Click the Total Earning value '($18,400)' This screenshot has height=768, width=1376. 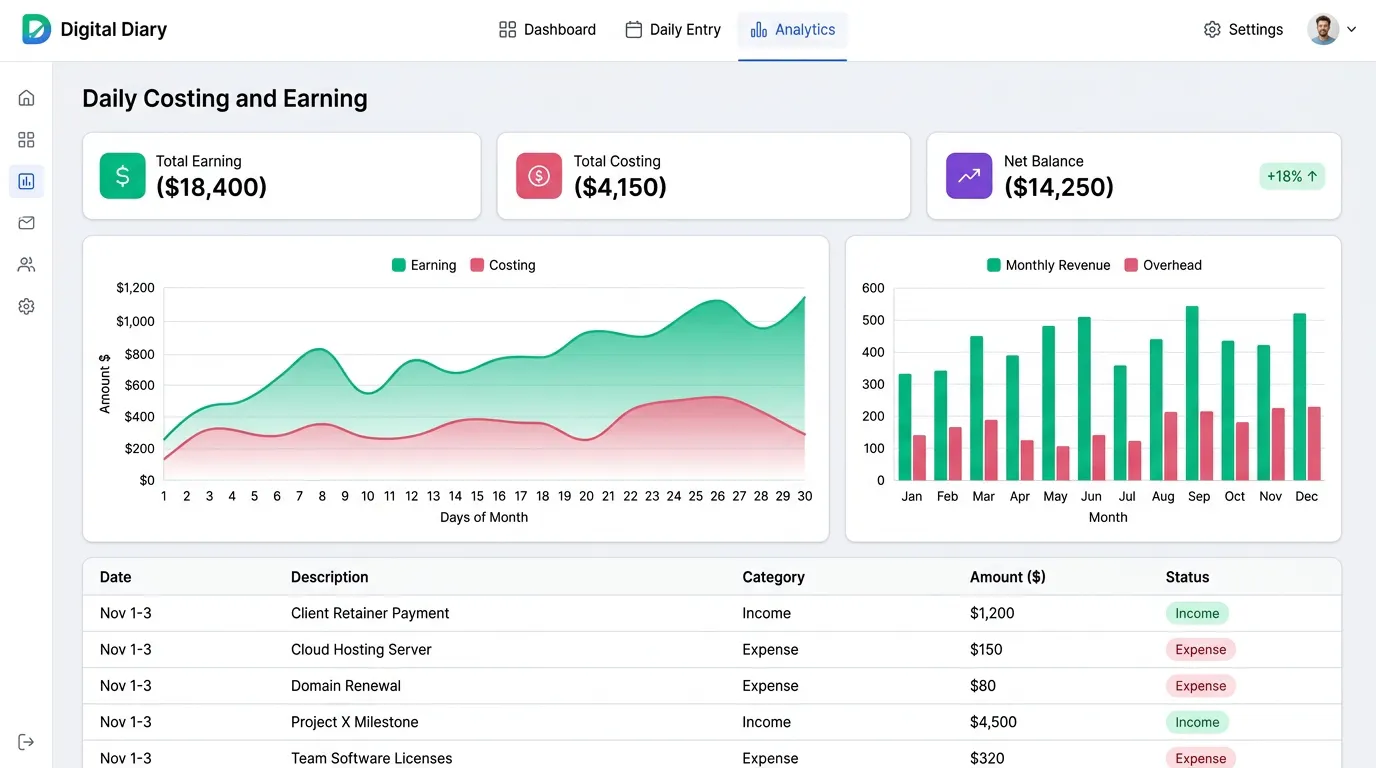(x=212, y=187)
